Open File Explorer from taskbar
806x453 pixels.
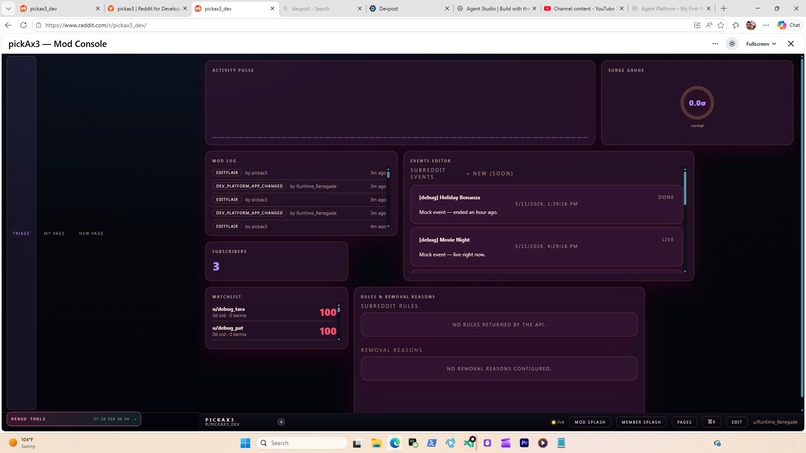(x=376, y=443)
